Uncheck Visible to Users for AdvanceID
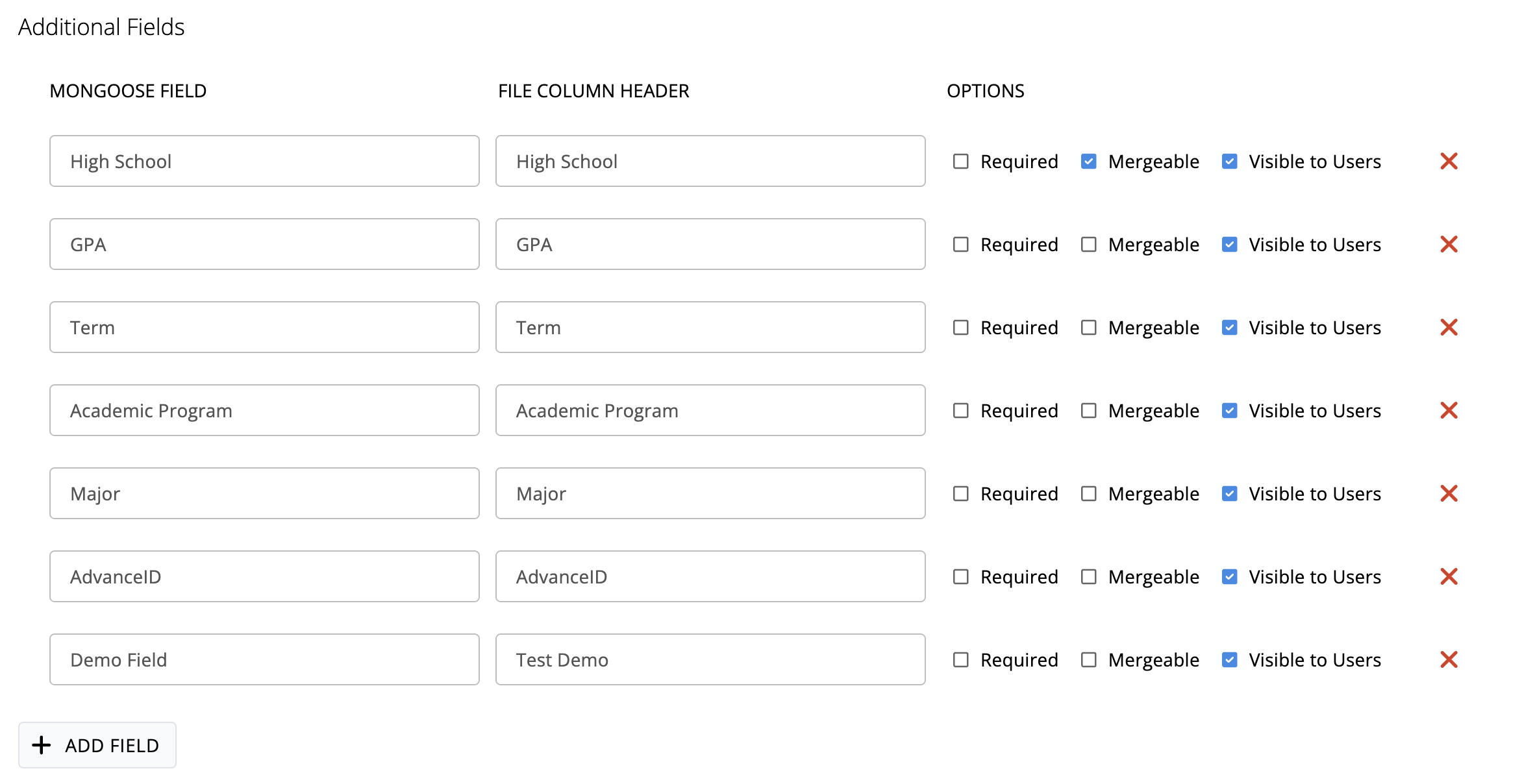The image size is (1522, 784). [x=1229, y=576]
